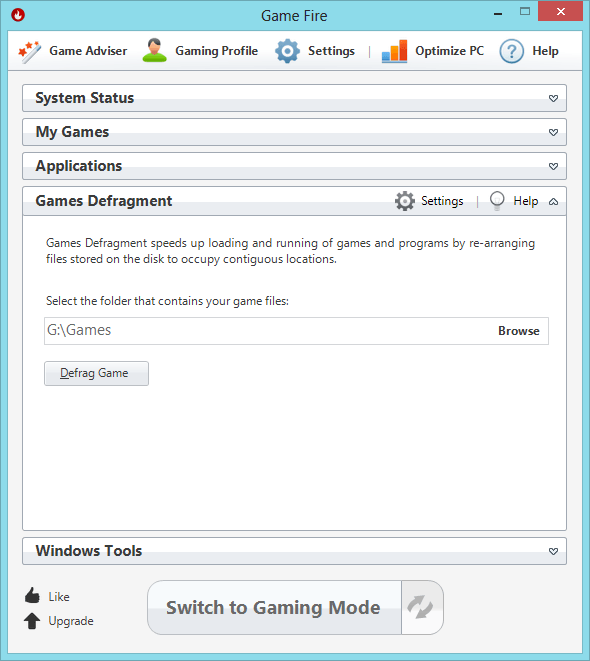Screen dimensions: 590x661
Task: Click the Optimize PC bar chart icon
Action: click(394, 51)
